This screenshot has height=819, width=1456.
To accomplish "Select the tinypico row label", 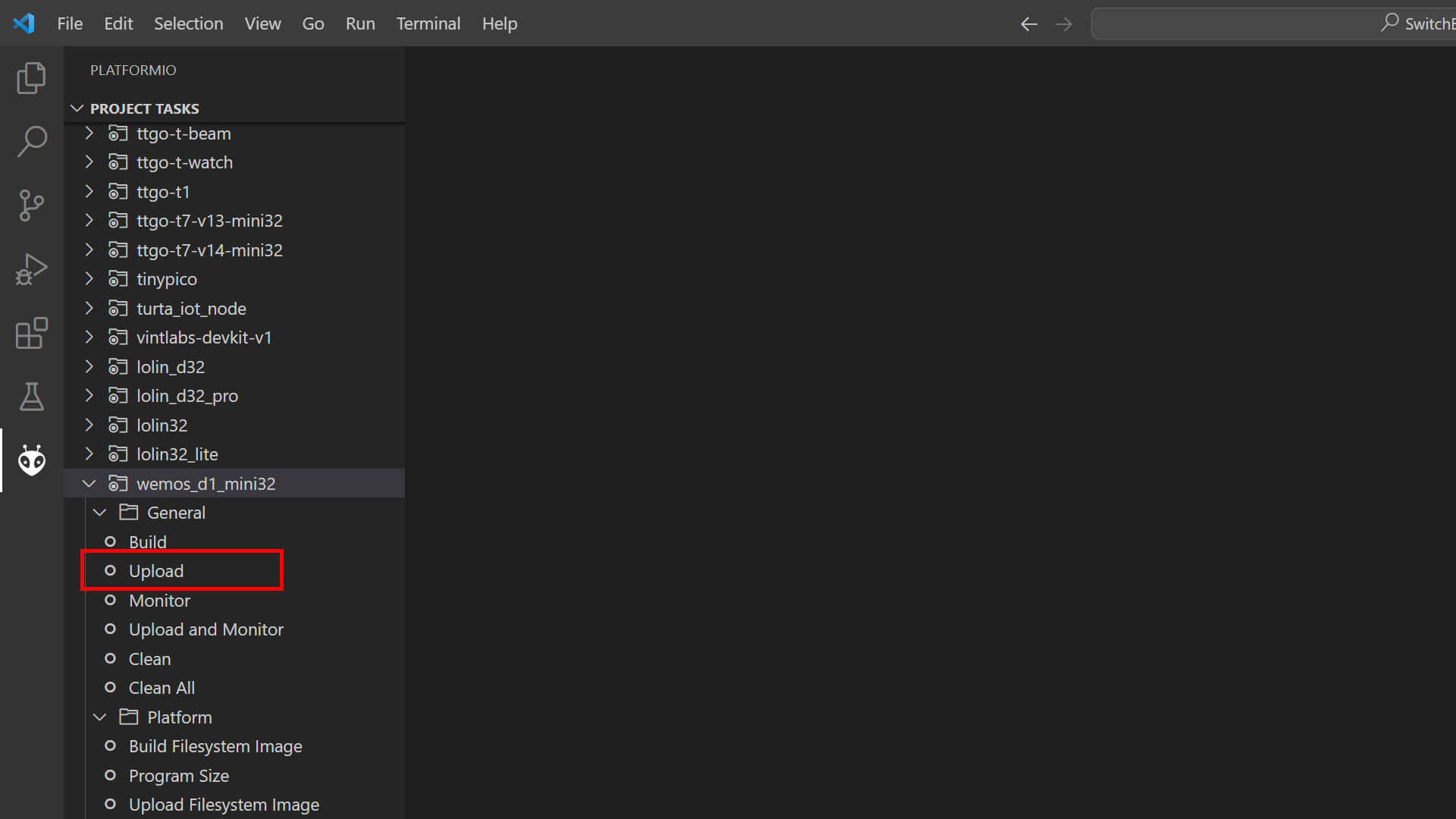I will pos(167,280).
